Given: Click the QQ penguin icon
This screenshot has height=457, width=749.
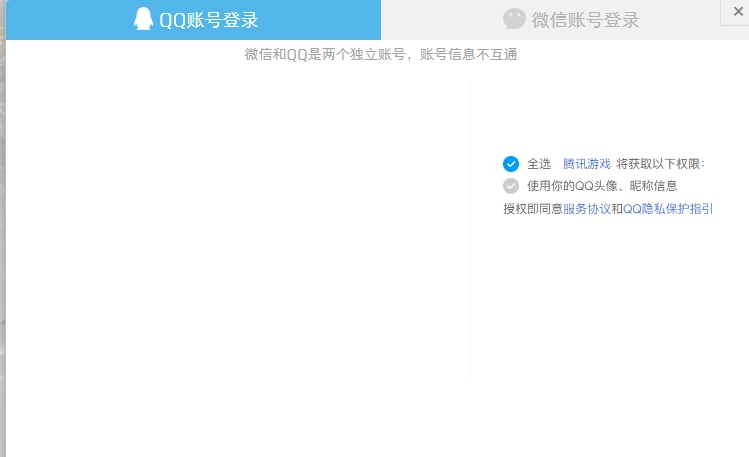Looking at the screenshot, I should pos(144,19).
